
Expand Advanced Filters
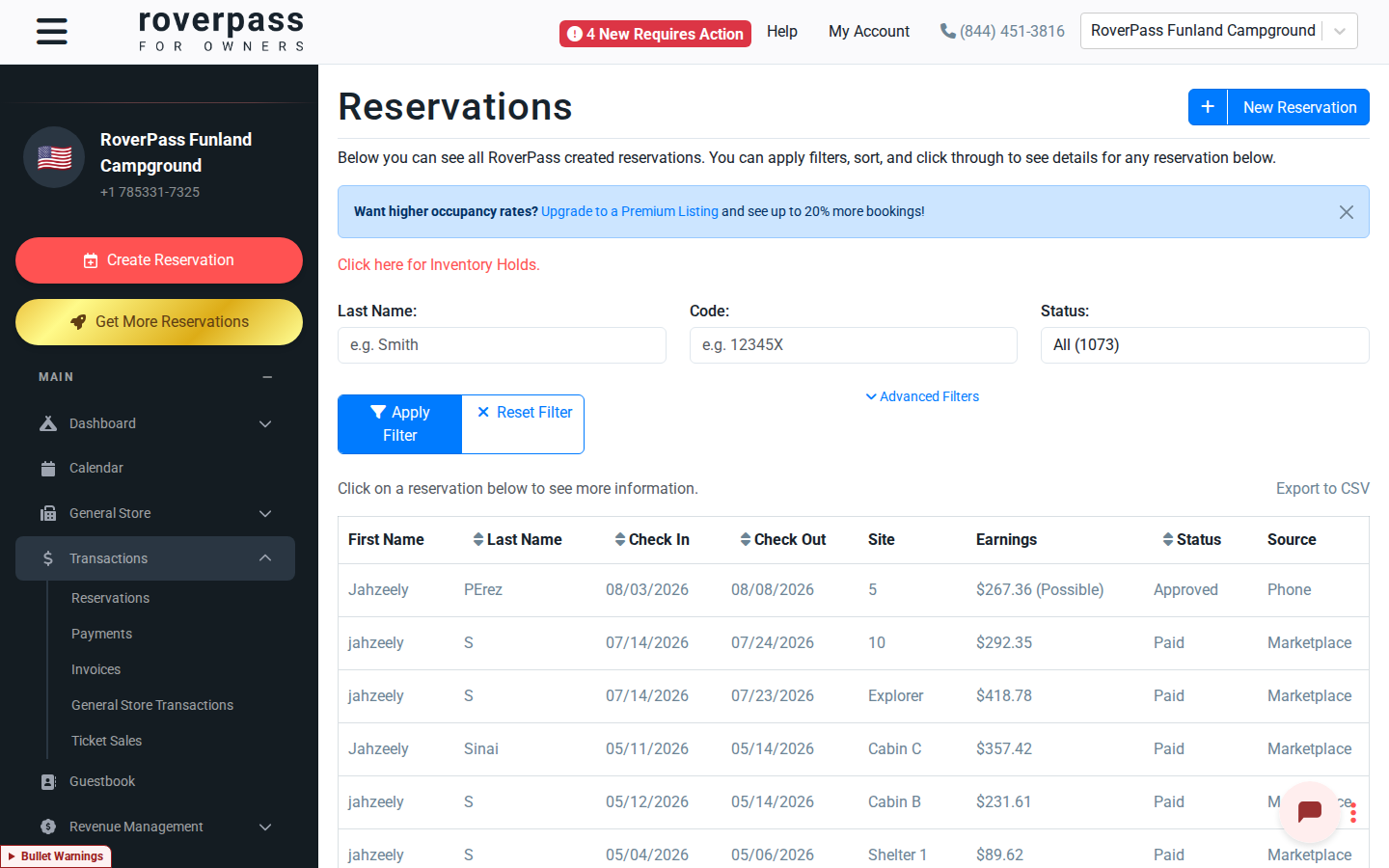click(922, 396)
